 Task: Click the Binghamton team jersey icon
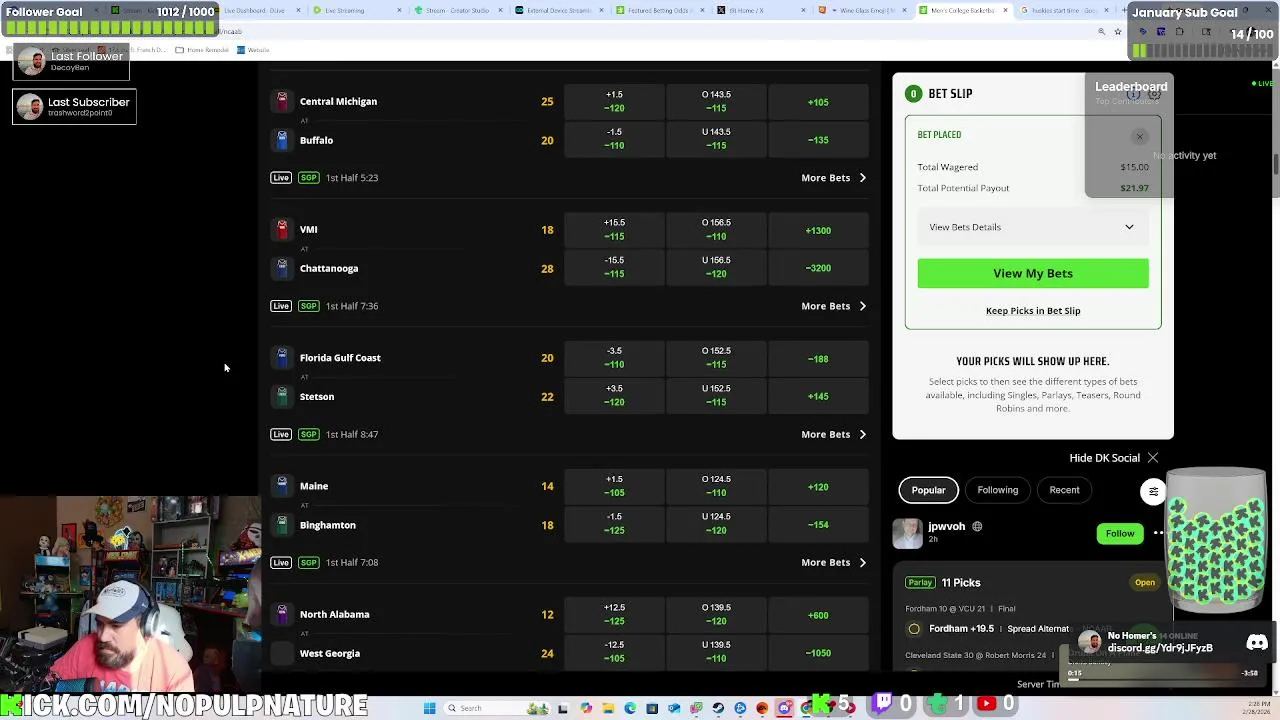[x=282, y=525]
